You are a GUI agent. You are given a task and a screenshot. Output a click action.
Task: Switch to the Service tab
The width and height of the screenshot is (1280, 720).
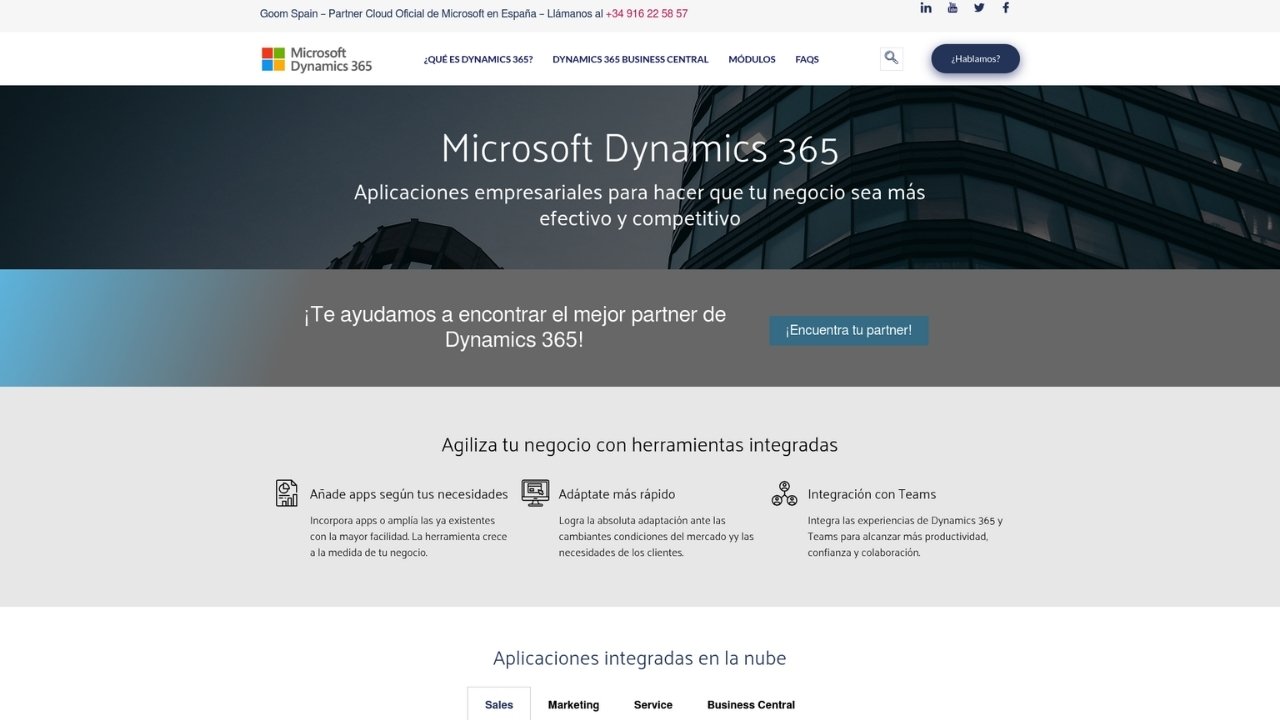653,704
